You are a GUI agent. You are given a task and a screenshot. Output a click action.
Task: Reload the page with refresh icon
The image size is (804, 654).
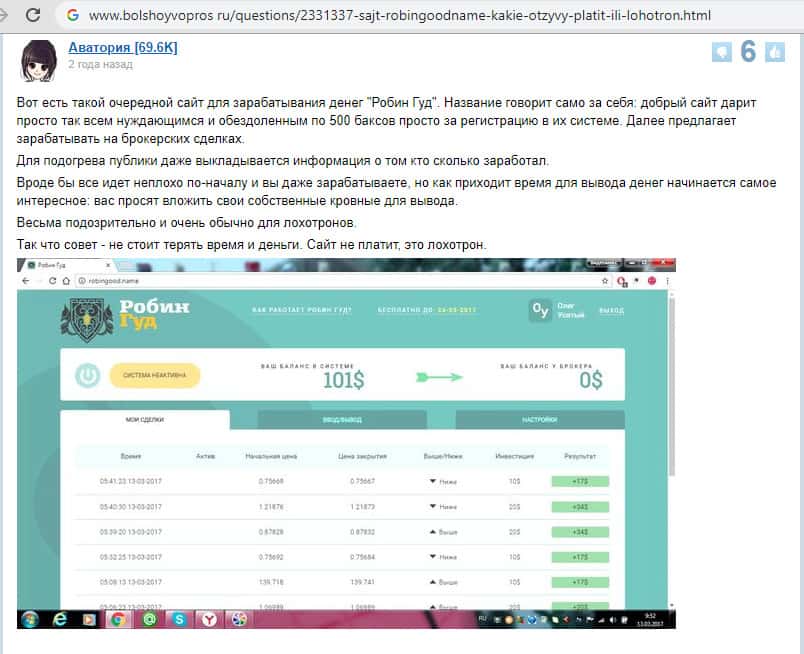pyautogui.click(x=34, y=16)
